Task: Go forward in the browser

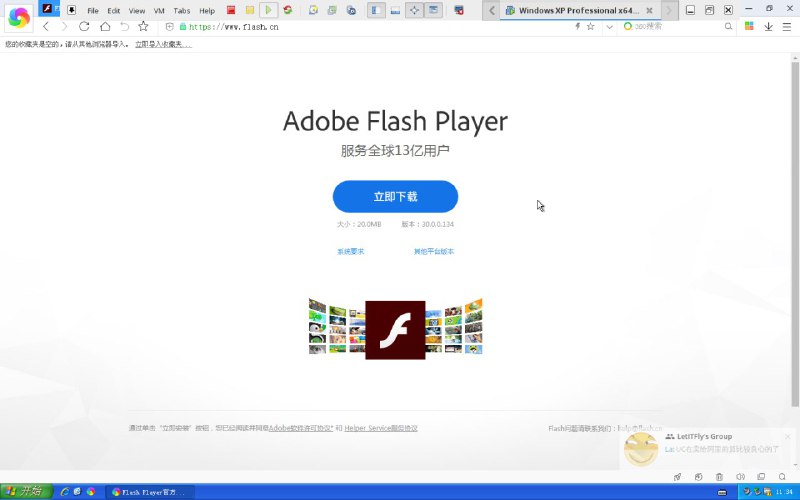Action: pos(64,27)
